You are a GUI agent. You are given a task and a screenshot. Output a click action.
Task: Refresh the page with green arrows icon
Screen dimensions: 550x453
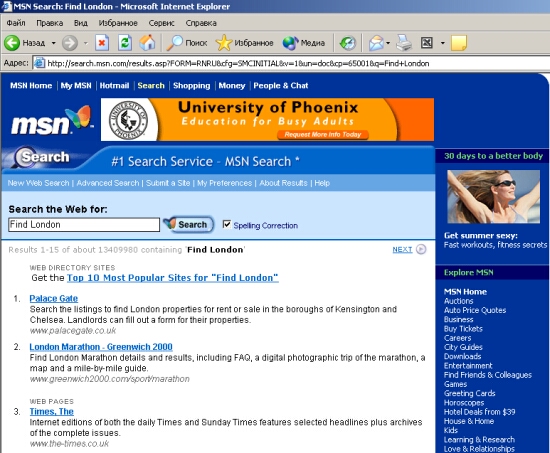tap(125, 43)
